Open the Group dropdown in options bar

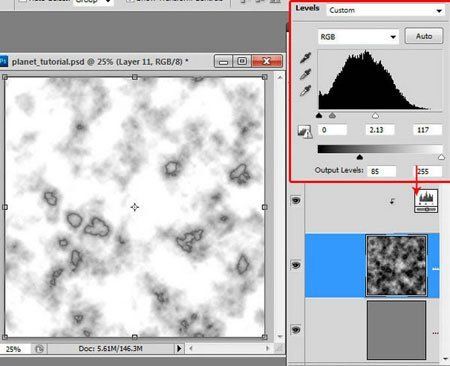(93, 2)
